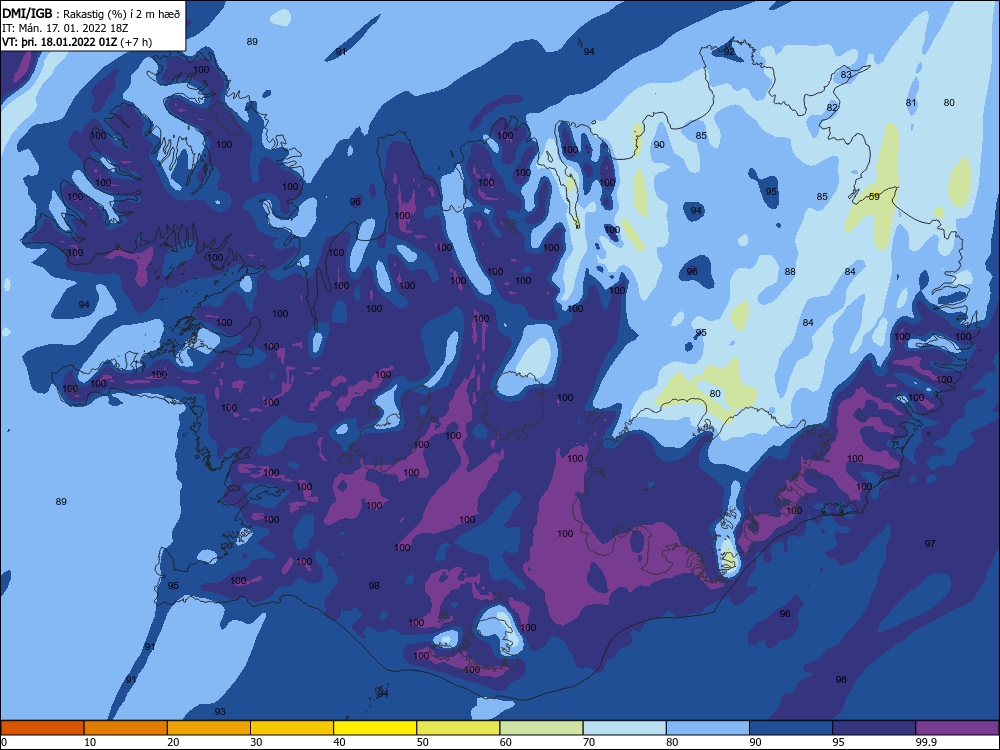Pick the amber 20–30 legend swatch

pyautogui.click(x=209, y=728)
